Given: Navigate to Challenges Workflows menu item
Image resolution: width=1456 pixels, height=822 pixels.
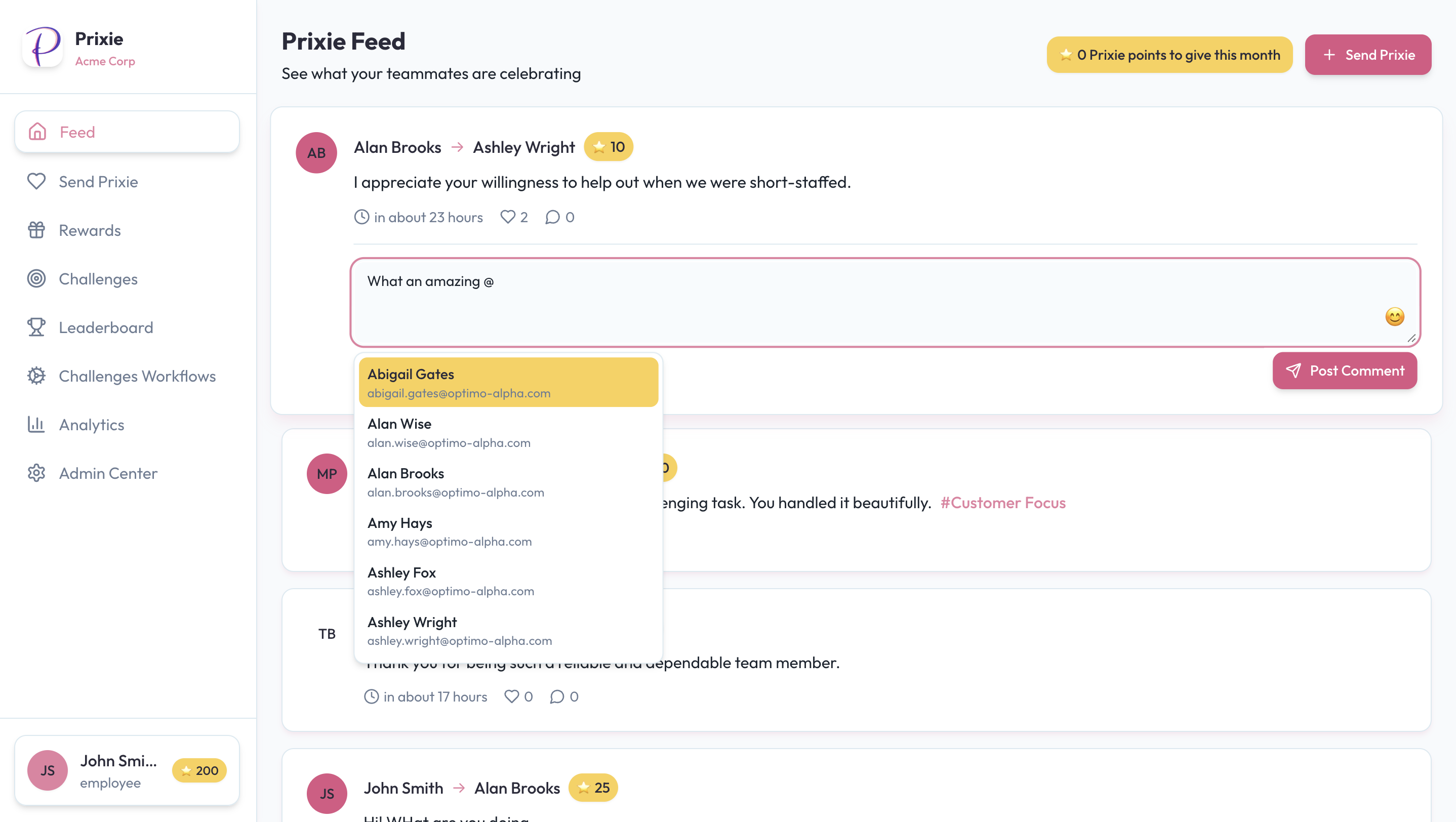Looking at the screenshot, I should (137, 376).
